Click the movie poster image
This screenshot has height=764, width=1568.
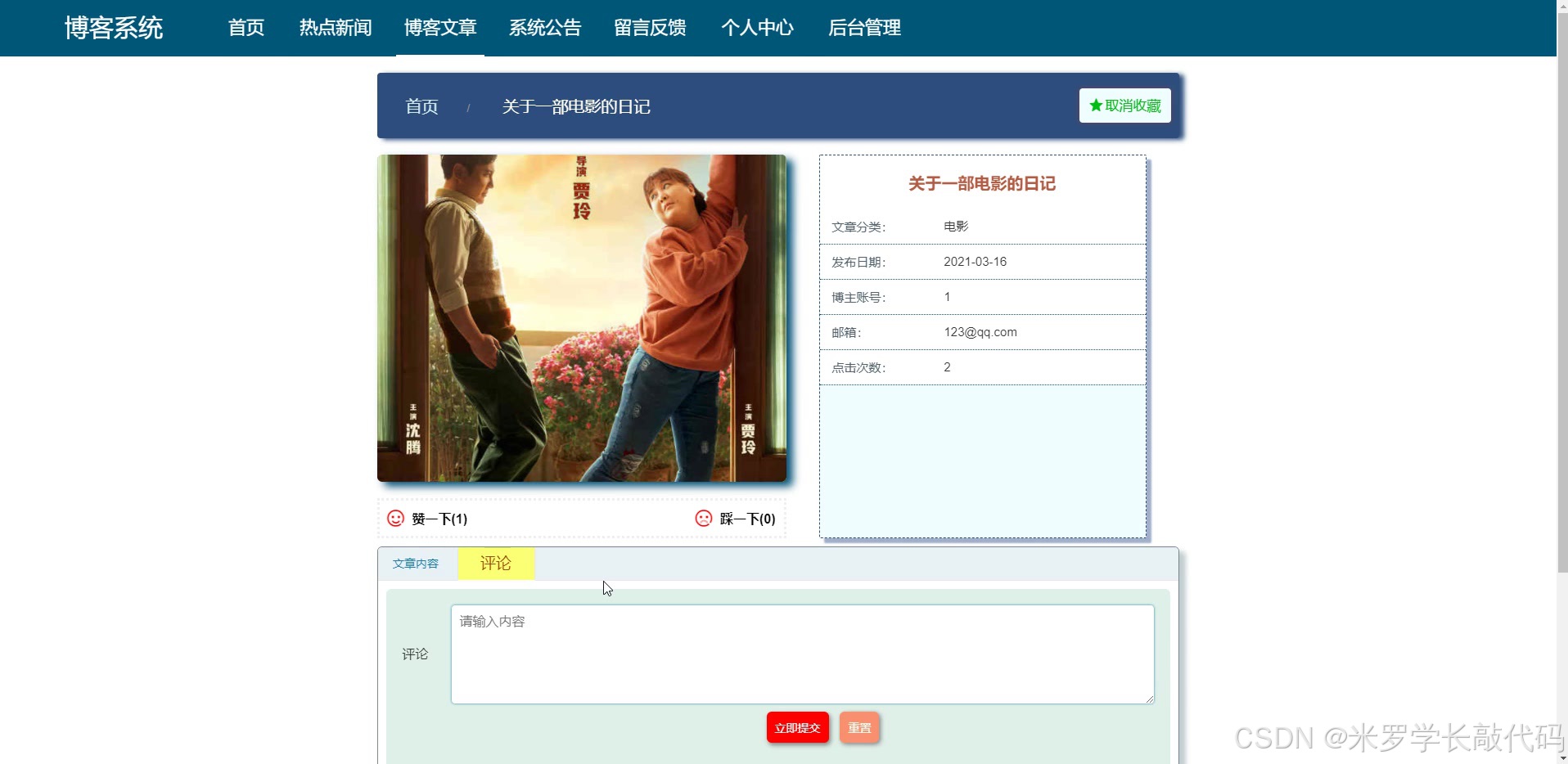(x=582, y=318)
